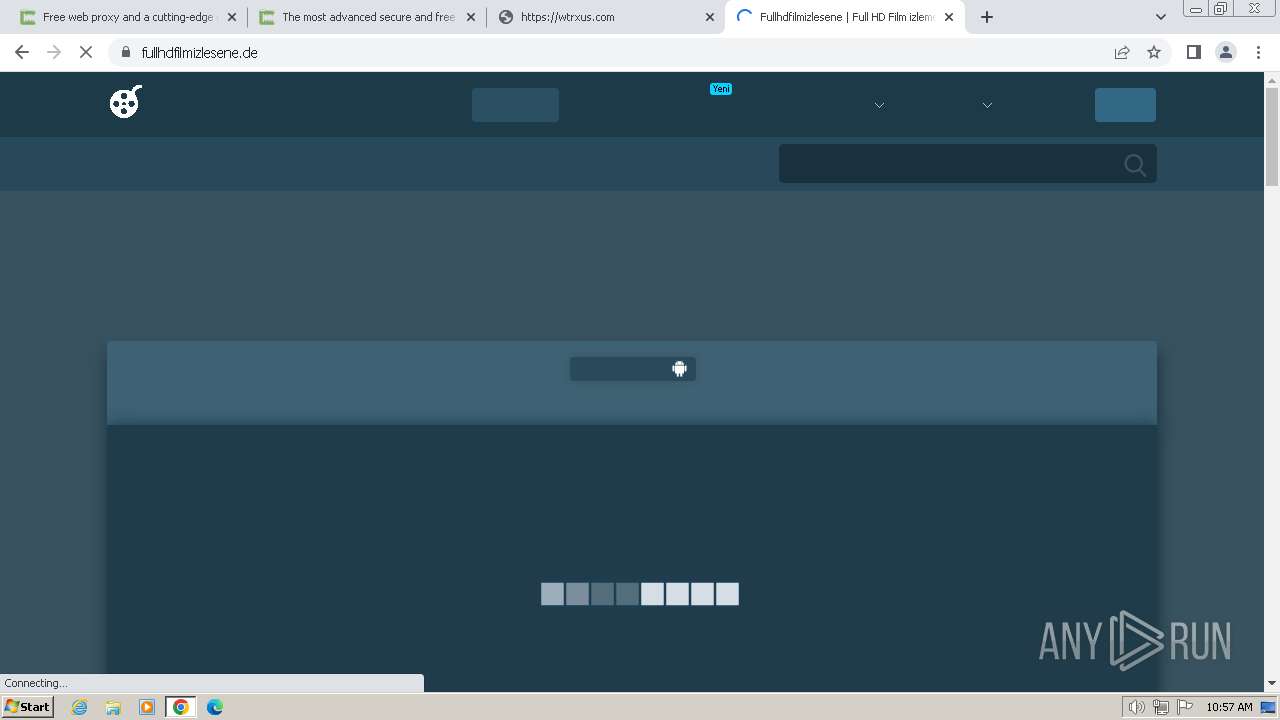
Task: Open the browser side panel
Action: [1193, 52]
